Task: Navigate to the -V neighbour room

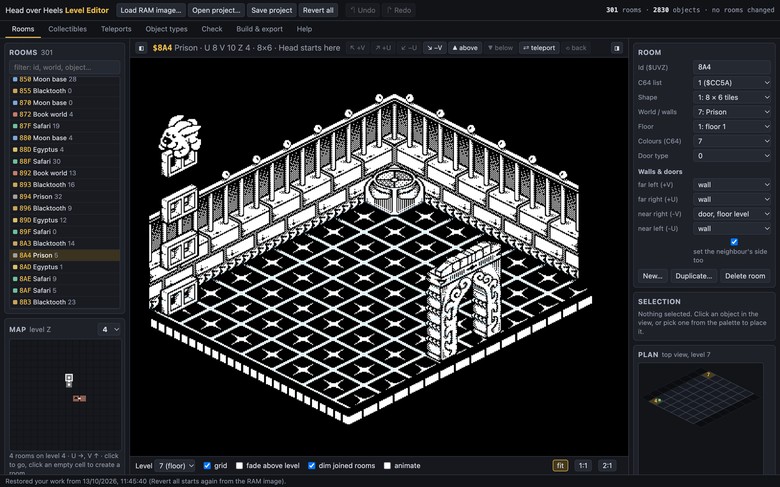Action: click(x=434, y=48)
